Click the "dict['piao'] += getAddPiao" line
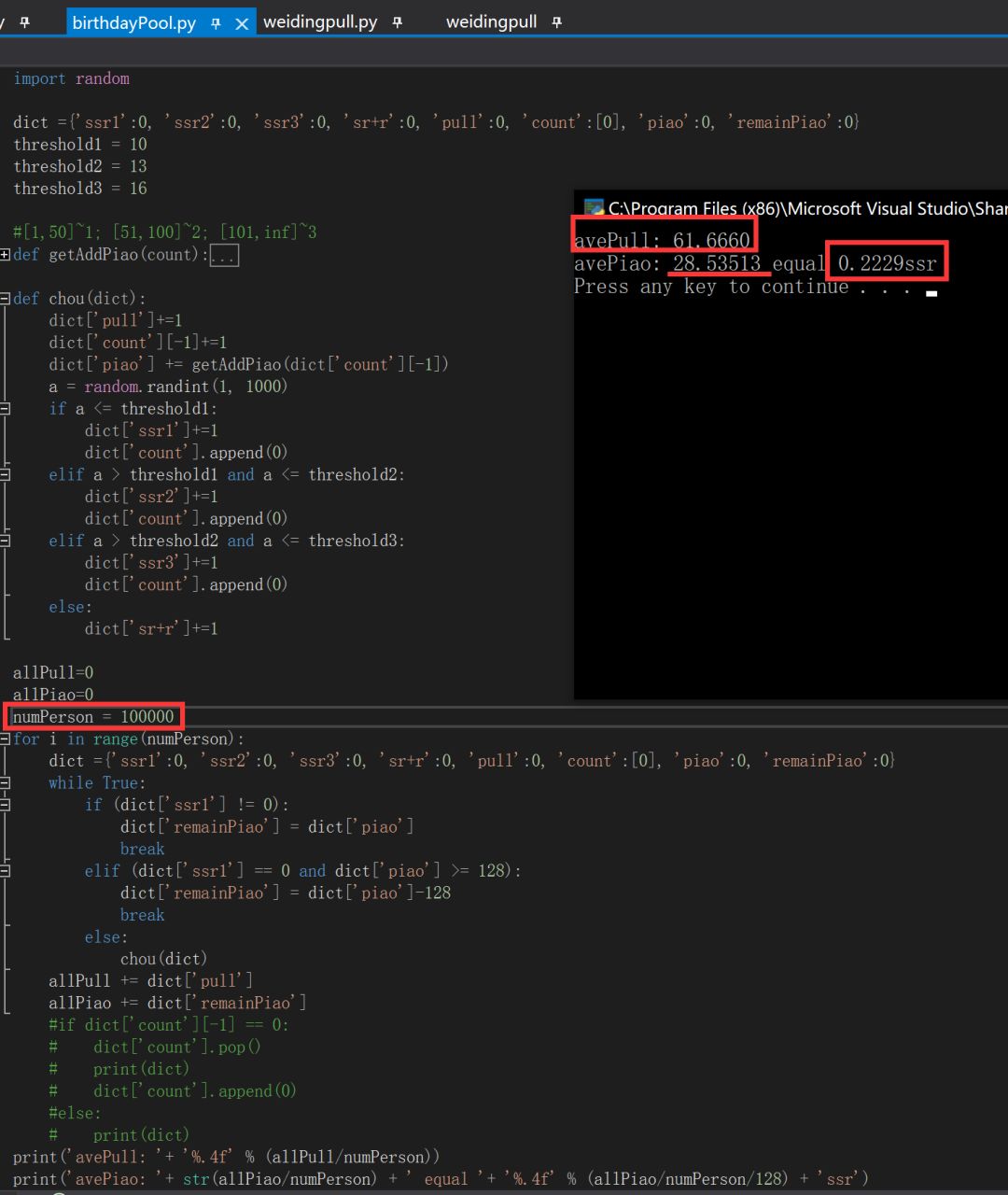This screenshot has height=1195, width=1008. pyautogui.click(x=249, y=364)
